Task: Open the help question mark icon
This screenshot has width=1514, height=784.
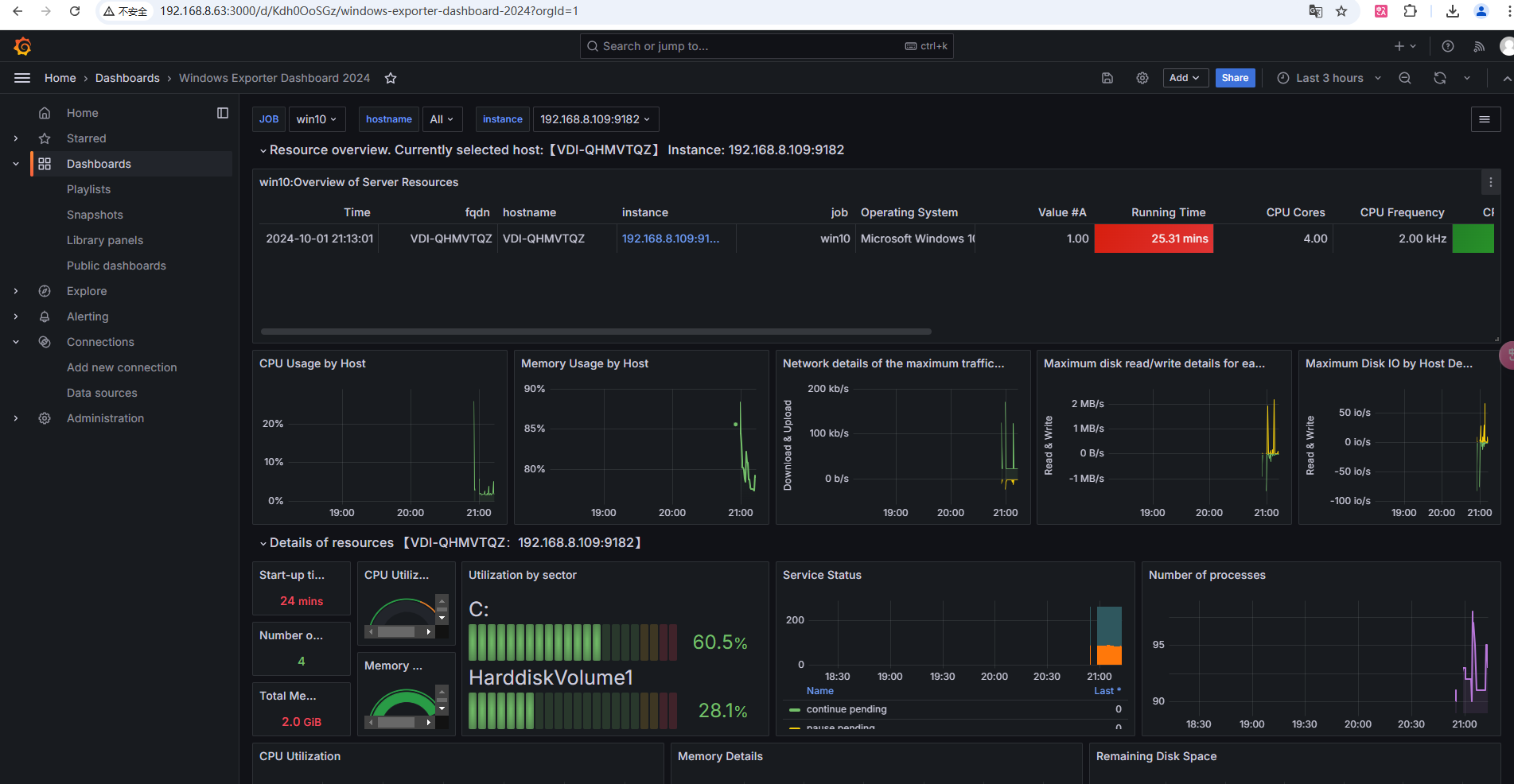Action: [x=1447, y=47]
